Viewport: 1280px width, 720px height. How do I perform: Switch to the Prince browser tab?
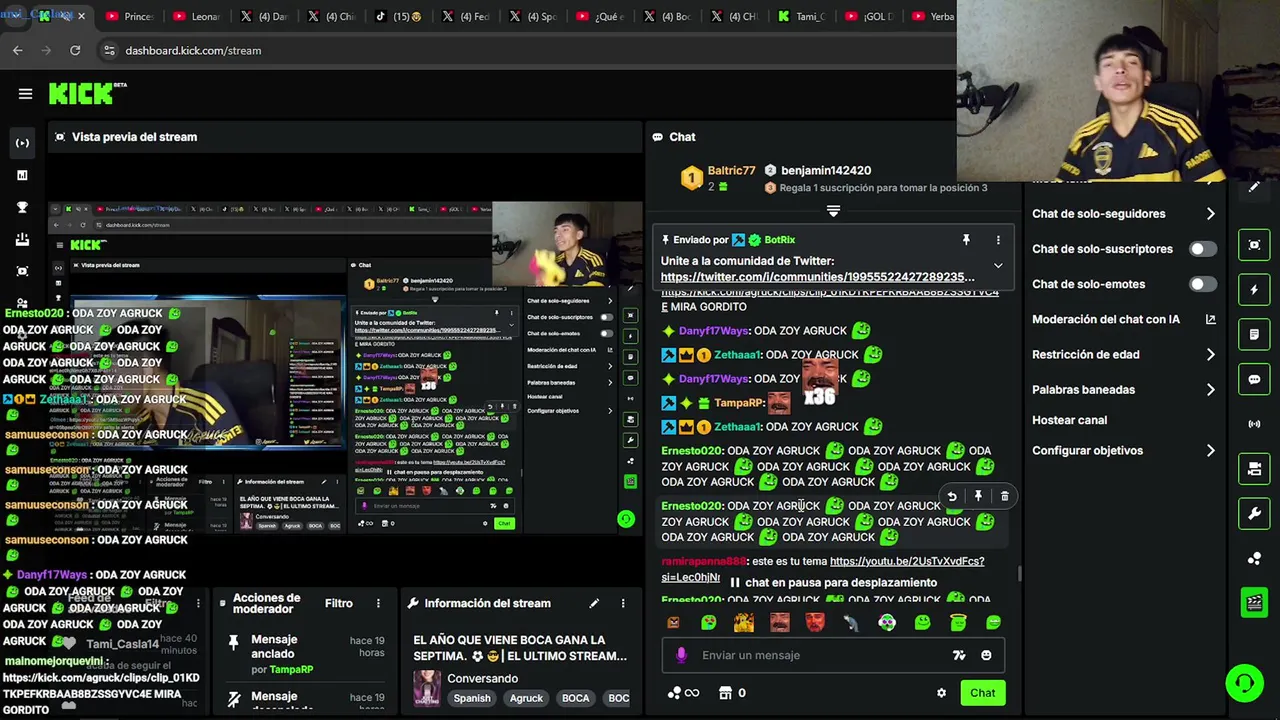coord(130,16)
